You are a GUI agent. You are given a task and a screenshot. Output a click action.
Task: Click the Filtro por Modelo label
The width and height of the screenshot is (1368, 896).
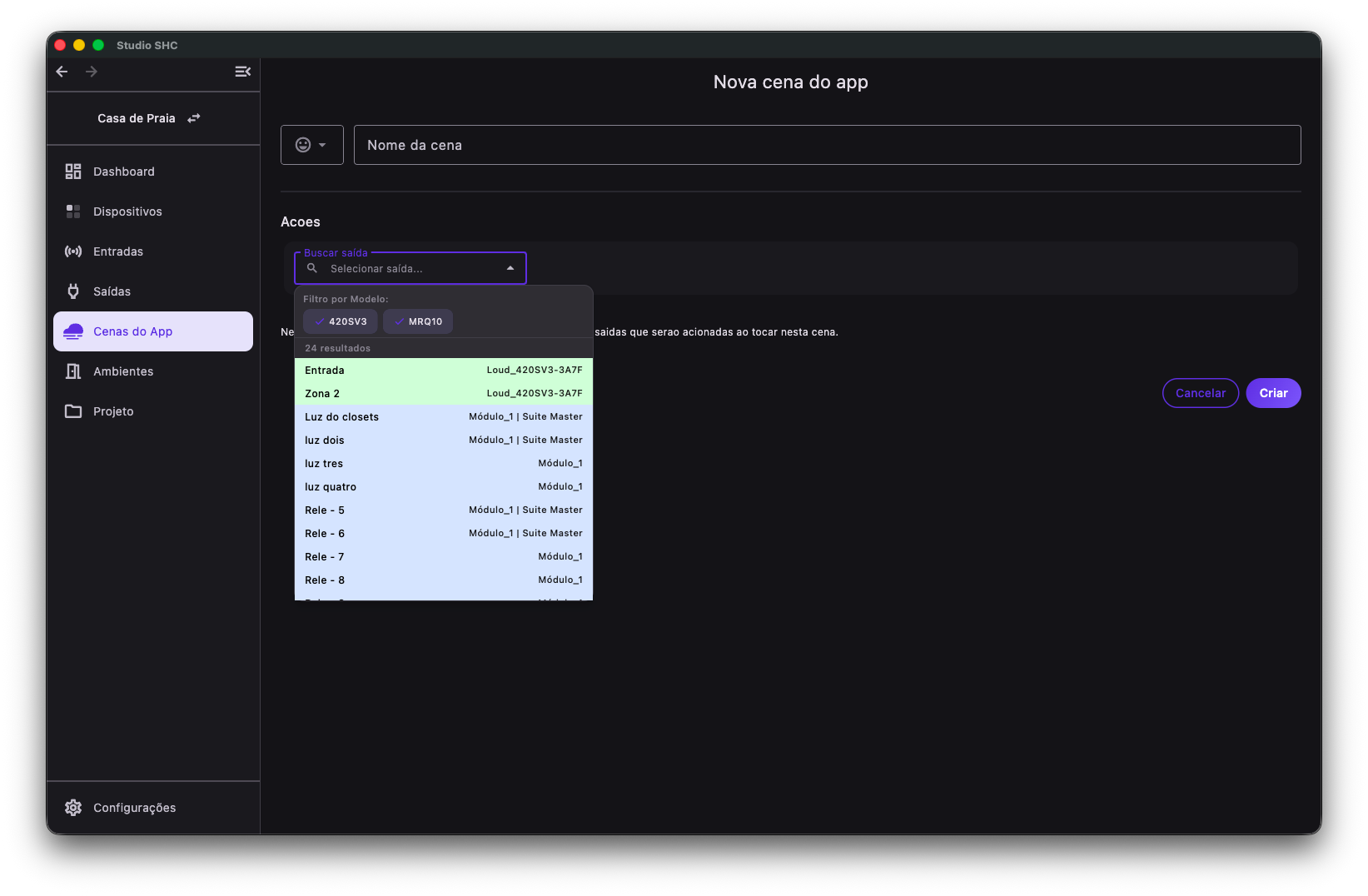[x=346, y=299]
